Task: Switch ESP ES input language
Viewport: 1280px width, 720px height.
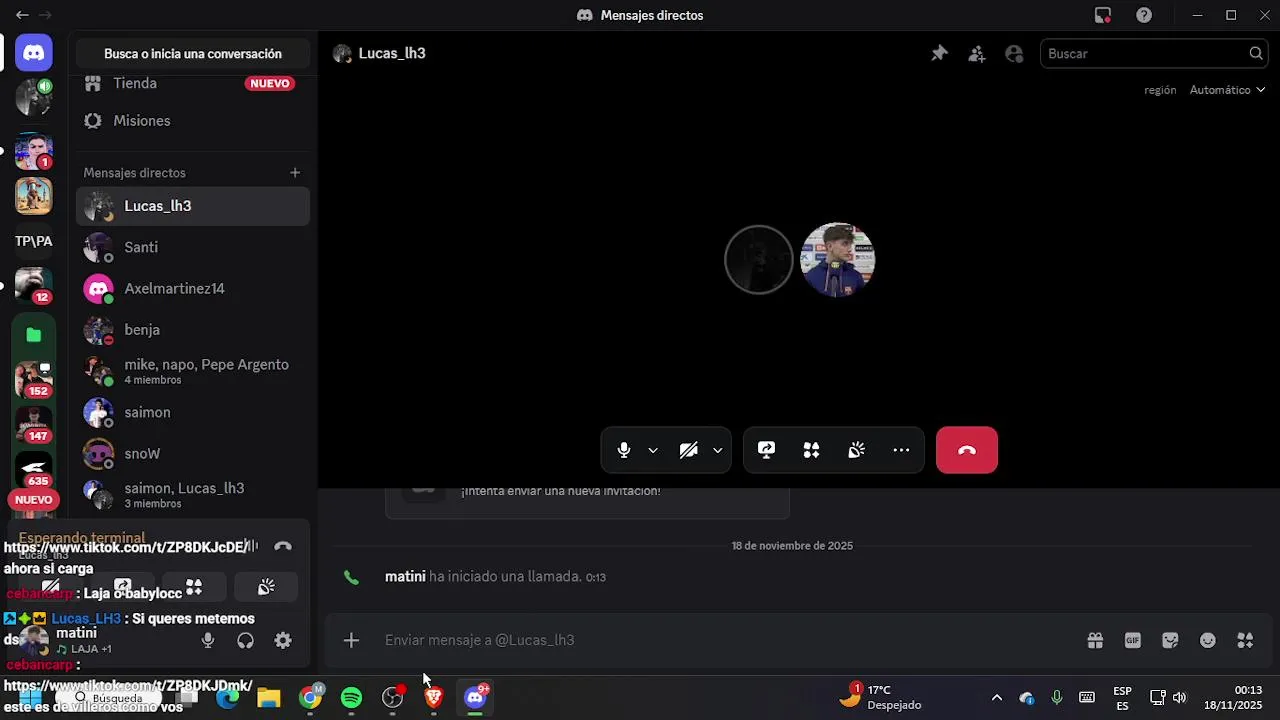Action: (1122, 698)
